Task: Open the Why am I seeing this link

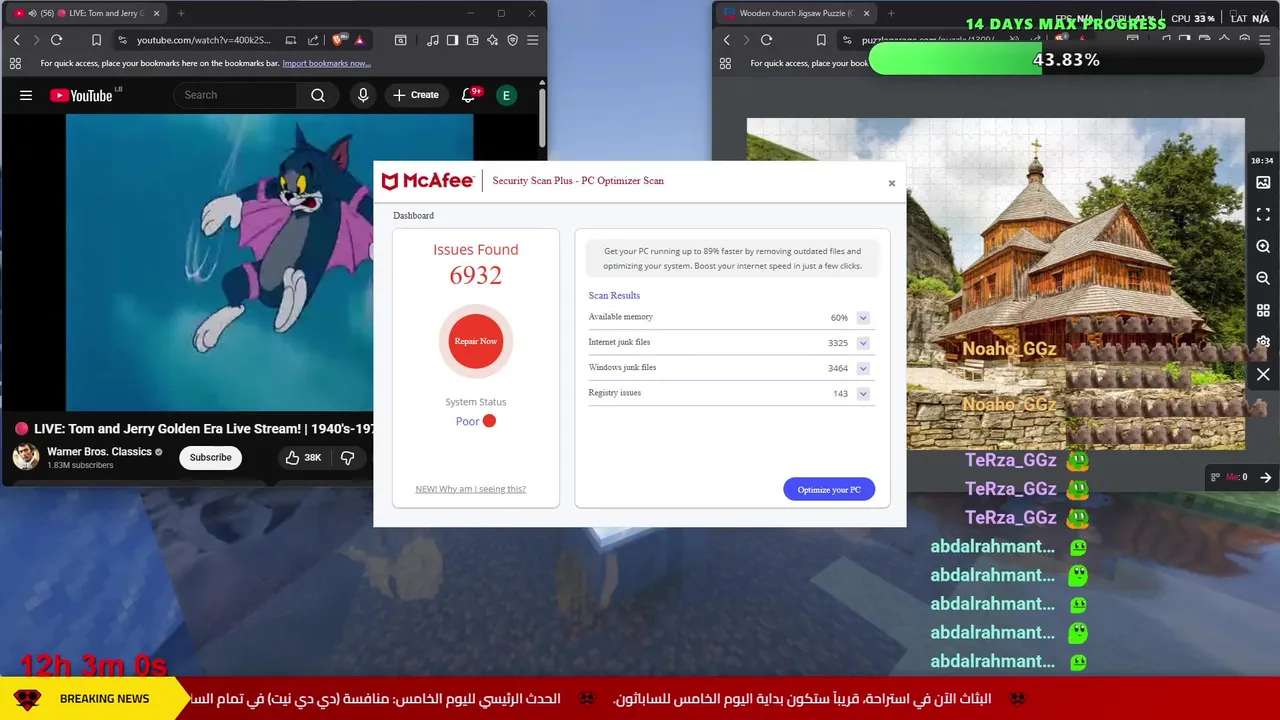Action: click(470, 489)
